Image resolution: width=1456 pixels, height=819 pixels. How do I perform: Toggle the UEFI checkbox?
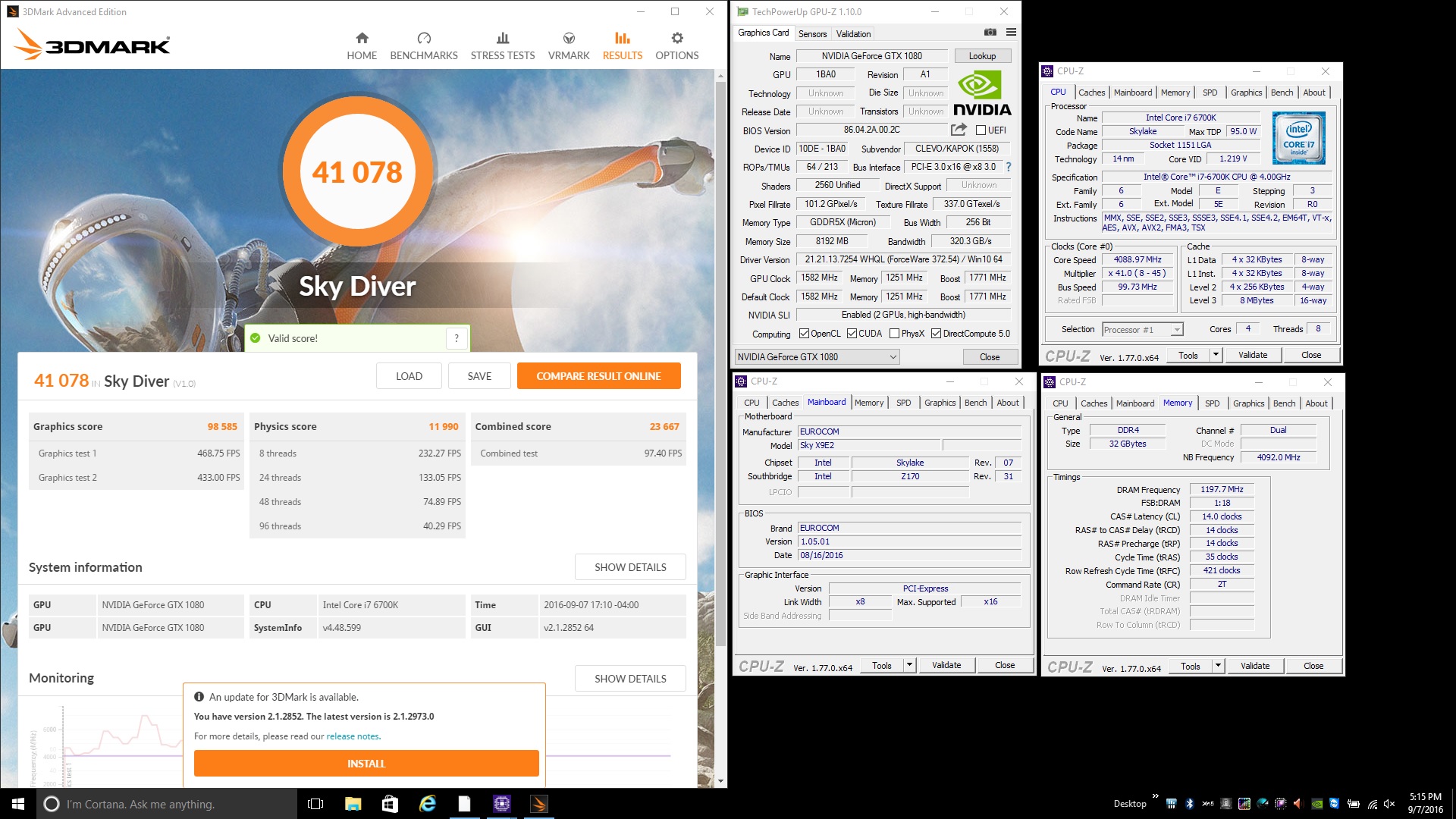[981, 130]
